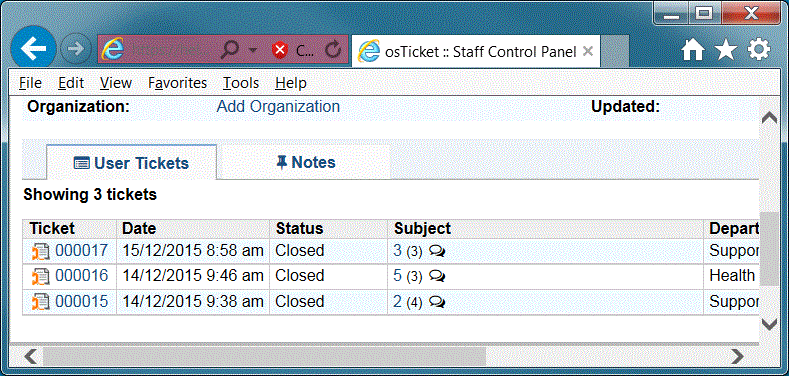Open Favorites star icon
The height and width of the screenshot is (376, 789).
tap(726, 50)
